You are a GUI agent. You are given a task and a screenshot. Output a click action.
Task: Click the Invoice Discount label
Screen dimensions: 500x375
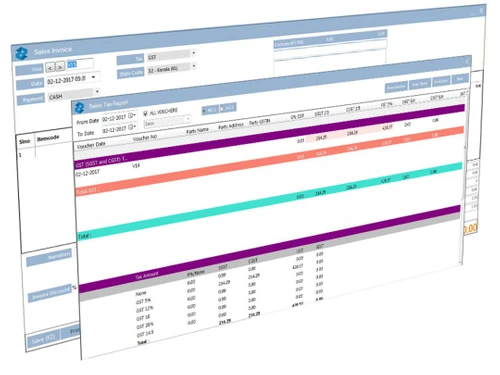pos(51,293)
